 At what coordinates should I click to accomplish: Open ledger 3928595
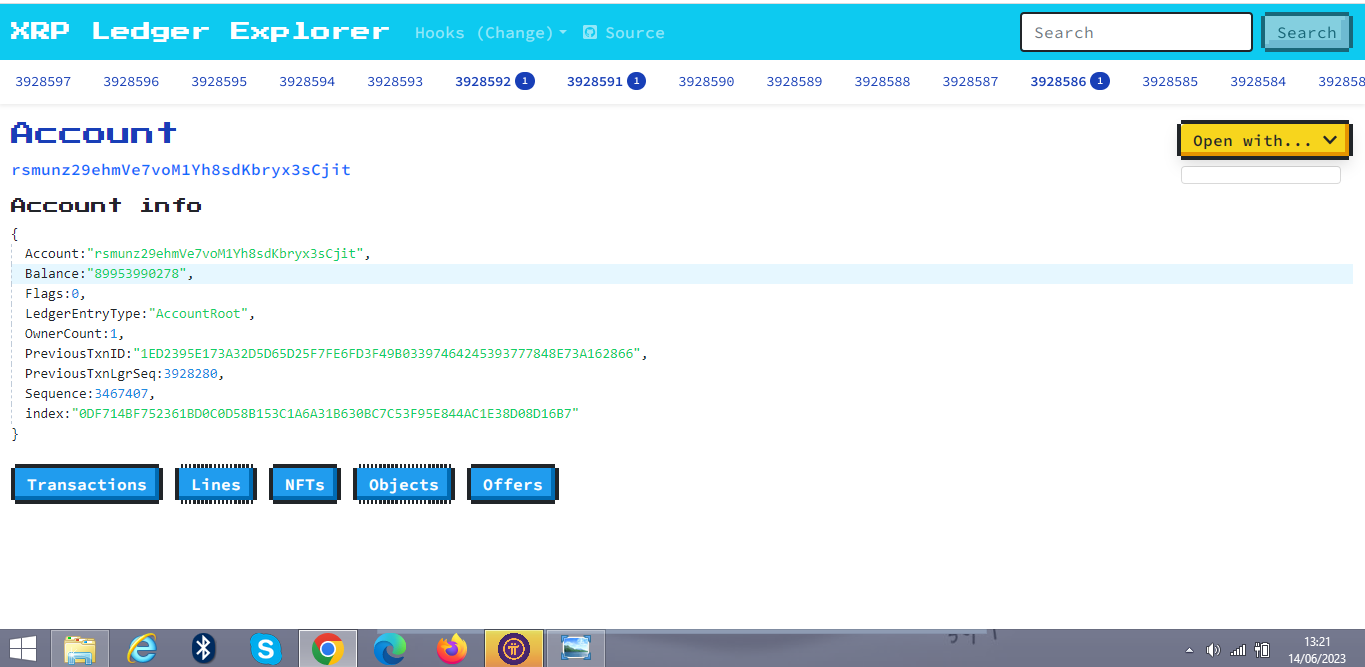(x=219, y=81)
